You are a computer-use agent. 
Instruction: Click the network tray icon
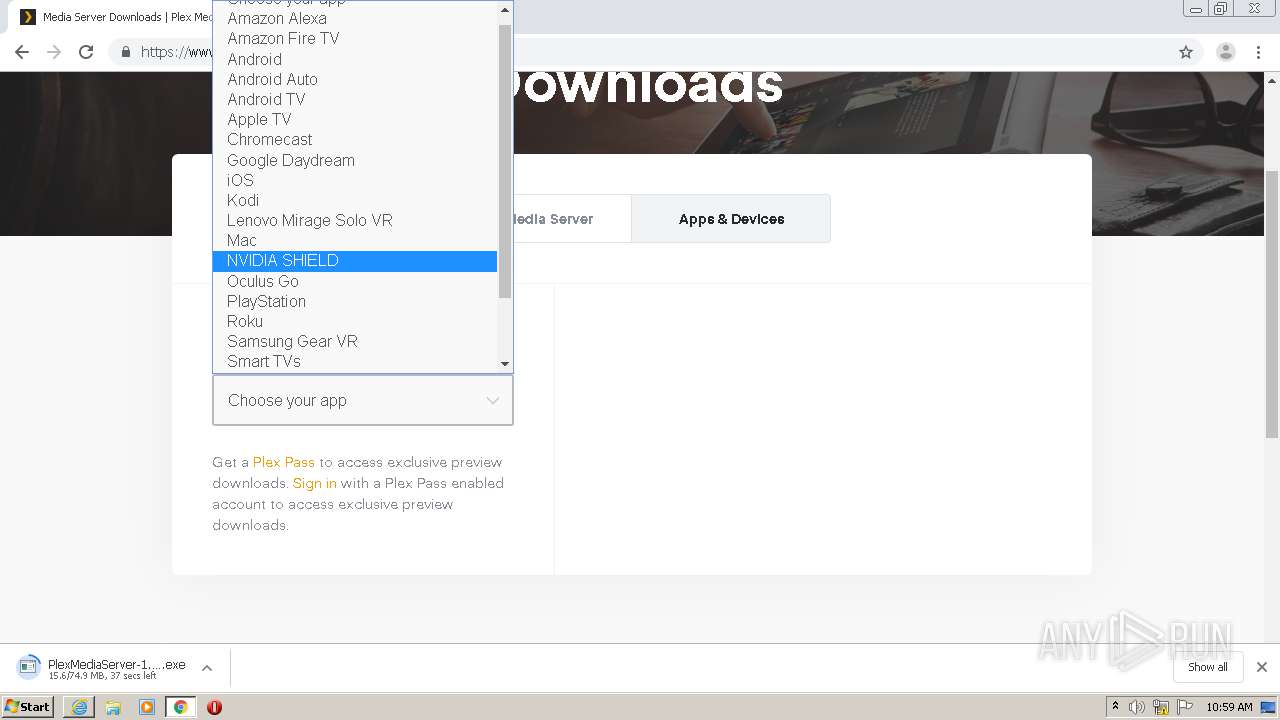point(1161,707)
